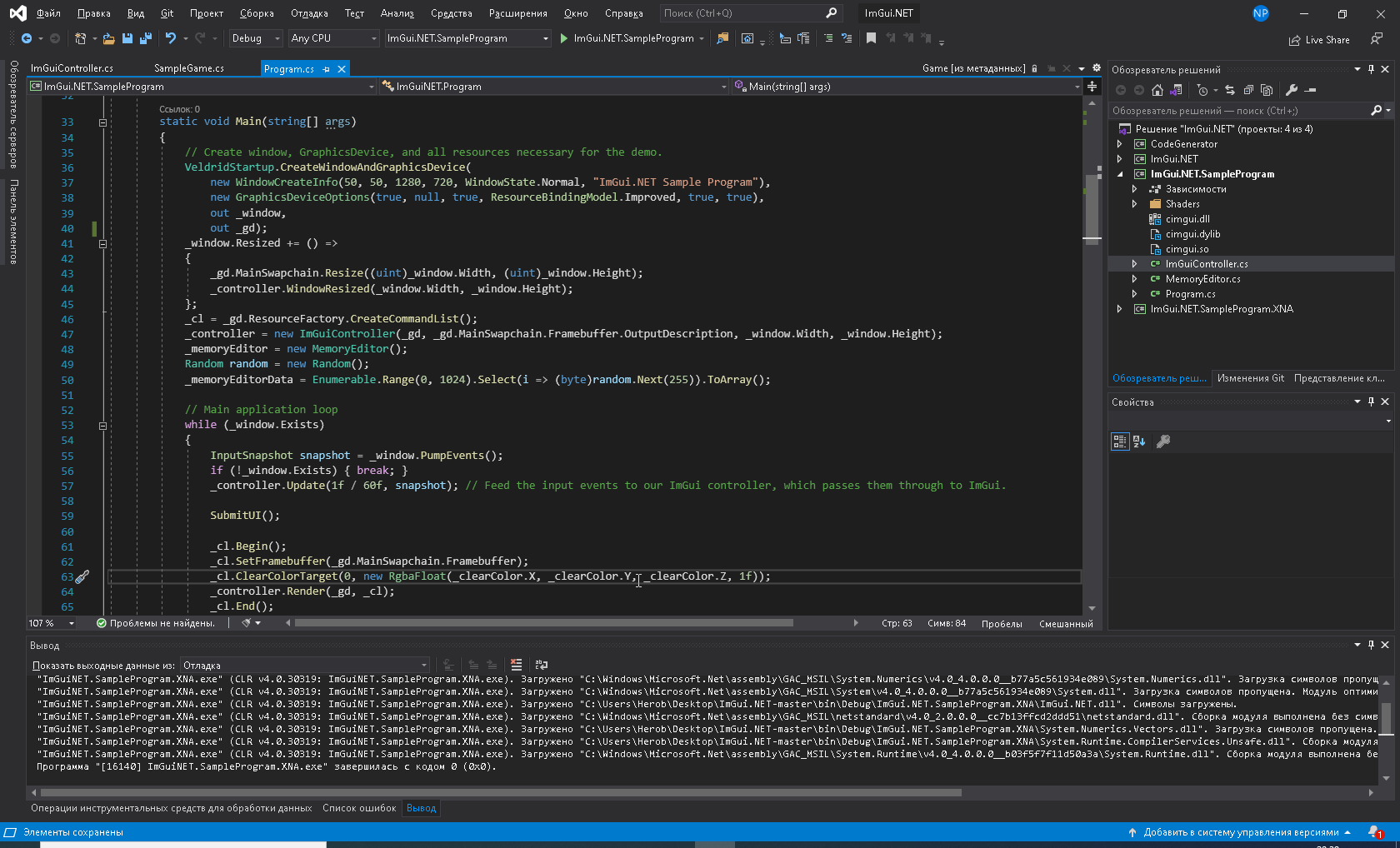Click Clear All icon in Output panel
The image size is (1400, 848).
coord(517,665)
